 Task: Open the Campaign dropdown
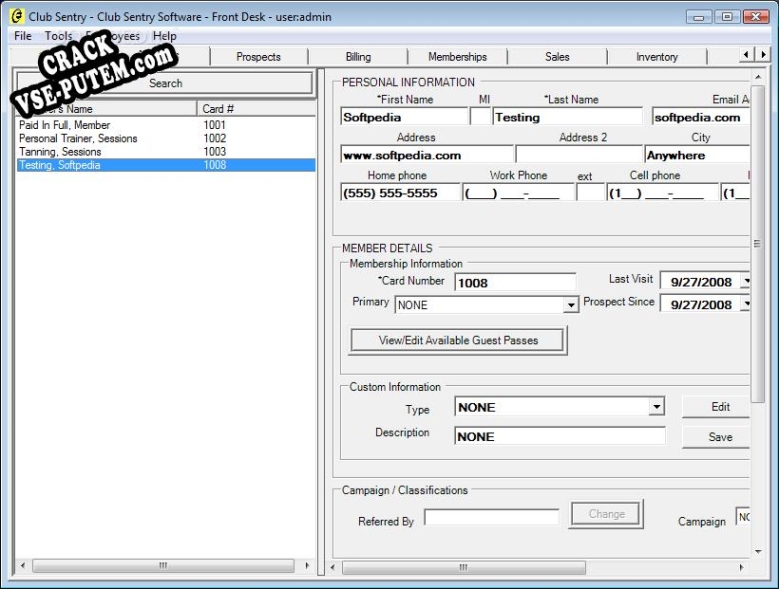click(x=743, y=517)
